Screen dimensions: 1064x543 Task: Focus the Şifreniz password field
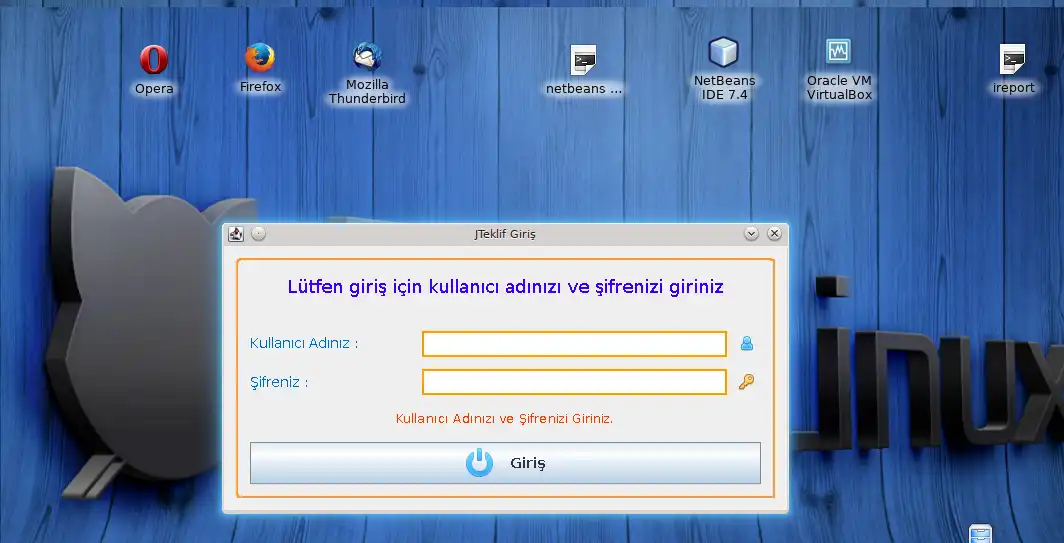tap(574, 382)
